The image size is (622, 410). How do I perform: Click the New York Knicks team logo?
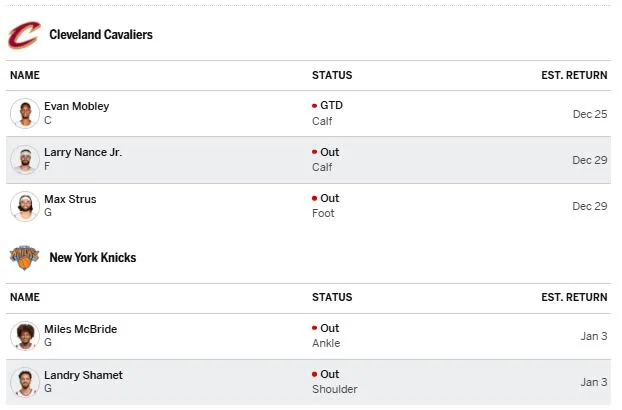coord(23,258)
